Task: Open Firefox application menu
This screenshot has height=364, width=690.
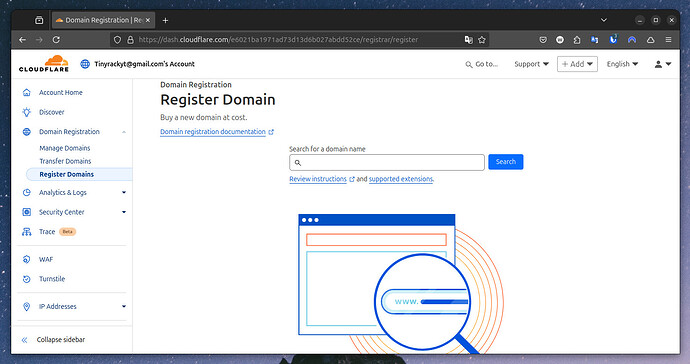Action: click(668, 40)
